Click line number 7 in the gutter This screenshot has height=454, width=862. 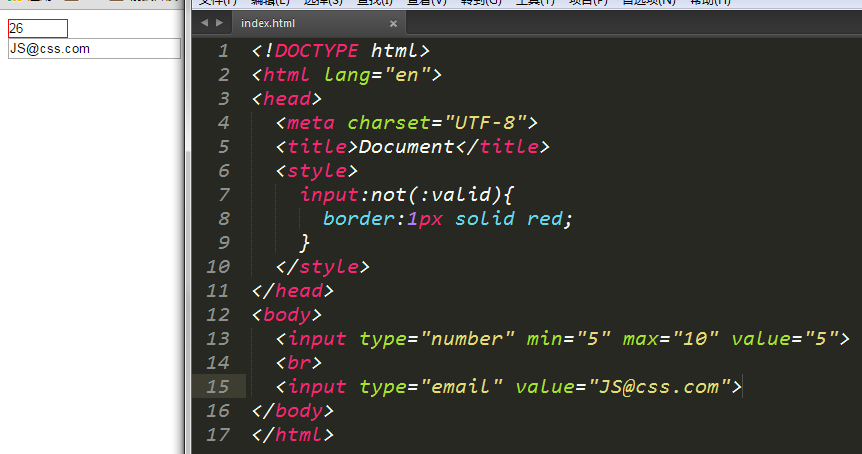point(223,195)
